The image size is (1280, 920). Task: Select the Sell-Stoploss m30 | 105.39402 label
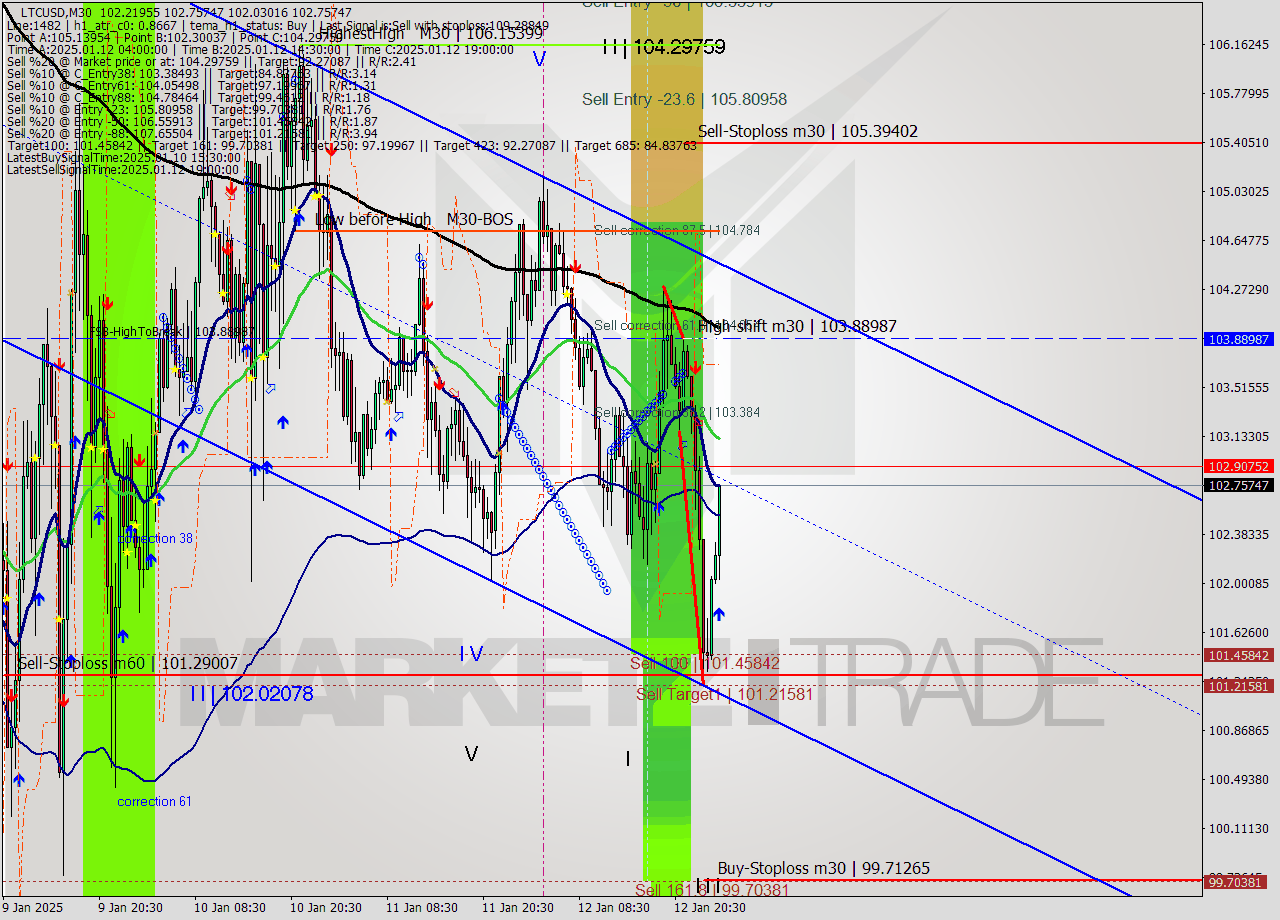(808, 131)
